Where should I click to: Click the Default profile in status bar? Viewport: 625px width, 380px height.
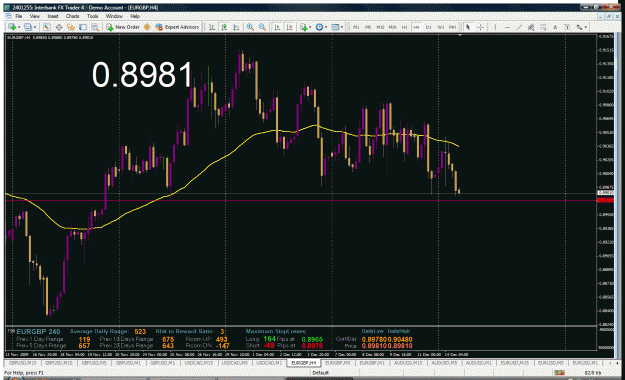pyautogui.click(x=320, y=373)
